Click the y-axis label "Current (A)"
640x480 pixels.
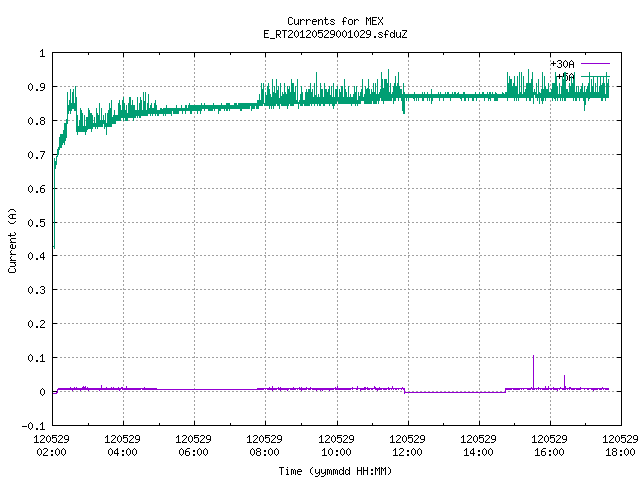pos(12,240)
